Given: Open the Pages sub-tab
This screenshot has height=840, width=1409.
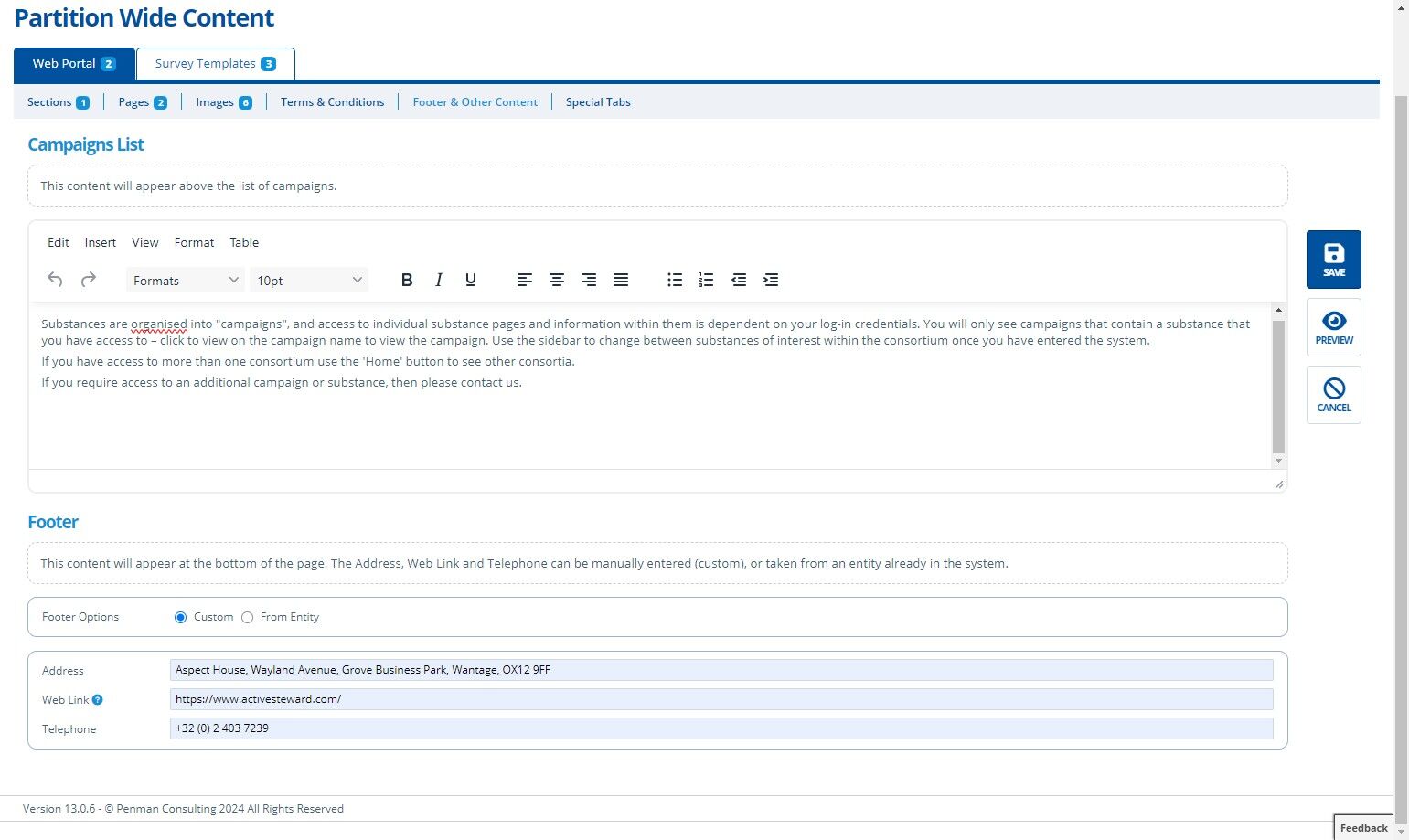Looking at the screenshot, I should (x=143, y=102).
